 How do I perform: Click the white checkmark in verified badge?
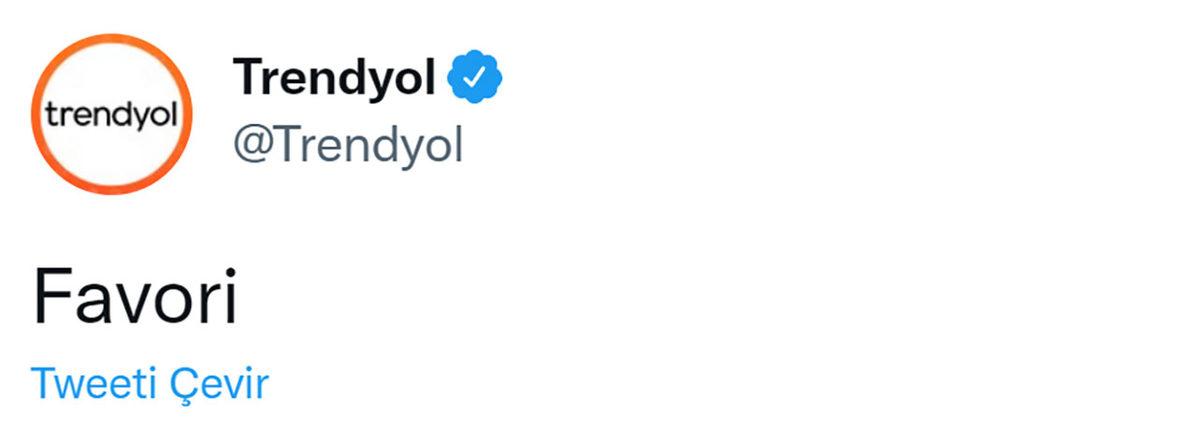(476, 78)
